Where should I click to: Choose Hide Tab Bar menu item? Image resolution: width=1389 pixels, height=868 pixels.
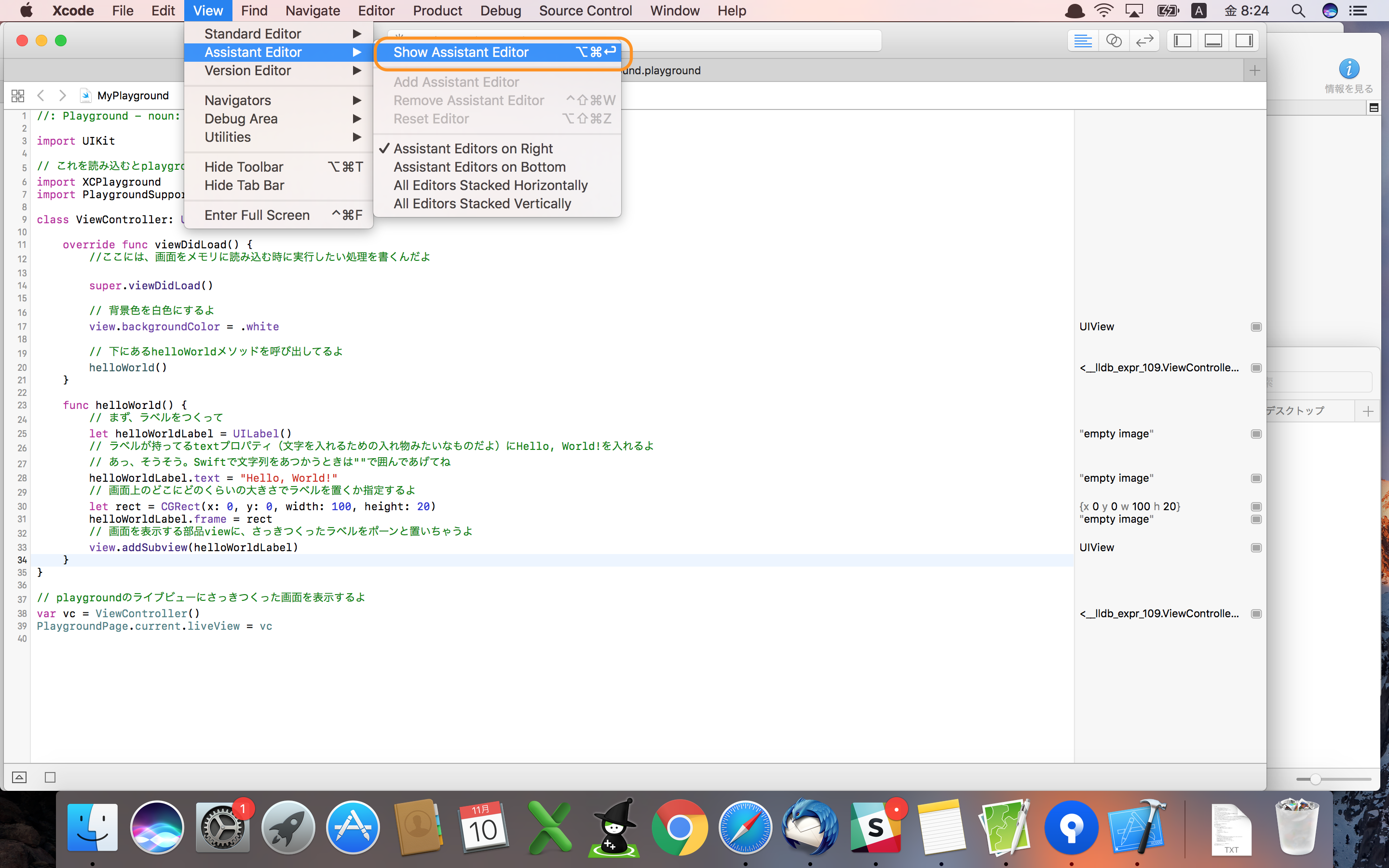[279, 186]
